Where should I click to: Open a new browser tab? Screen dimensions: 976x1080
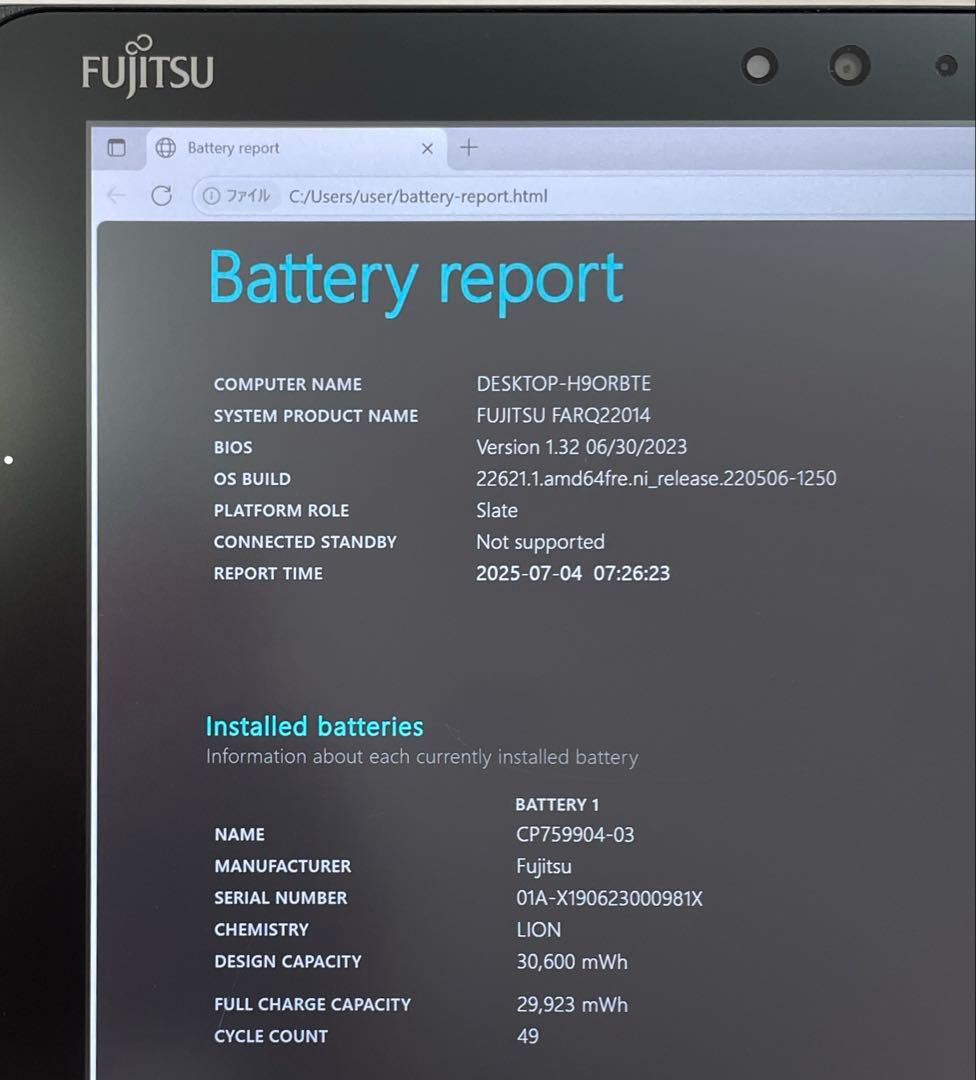click(468, 147)
